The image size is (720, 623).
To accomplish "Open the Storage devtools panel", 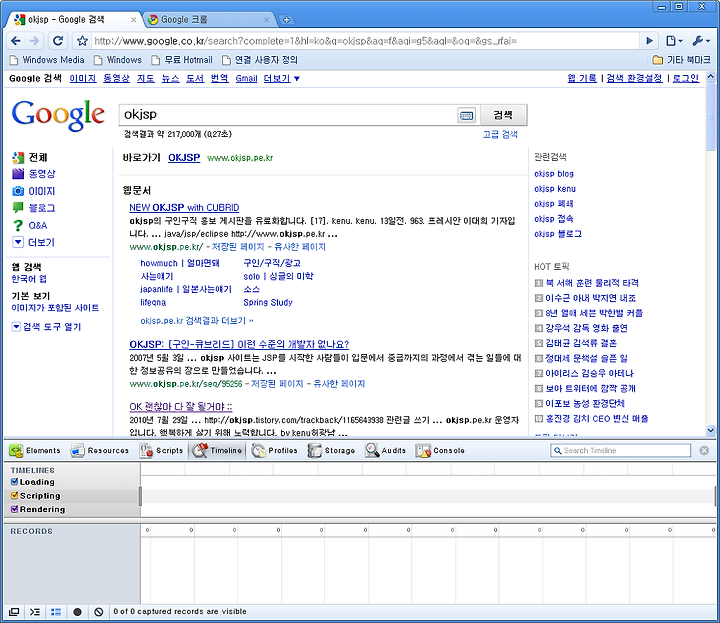I will click(332, 450).
